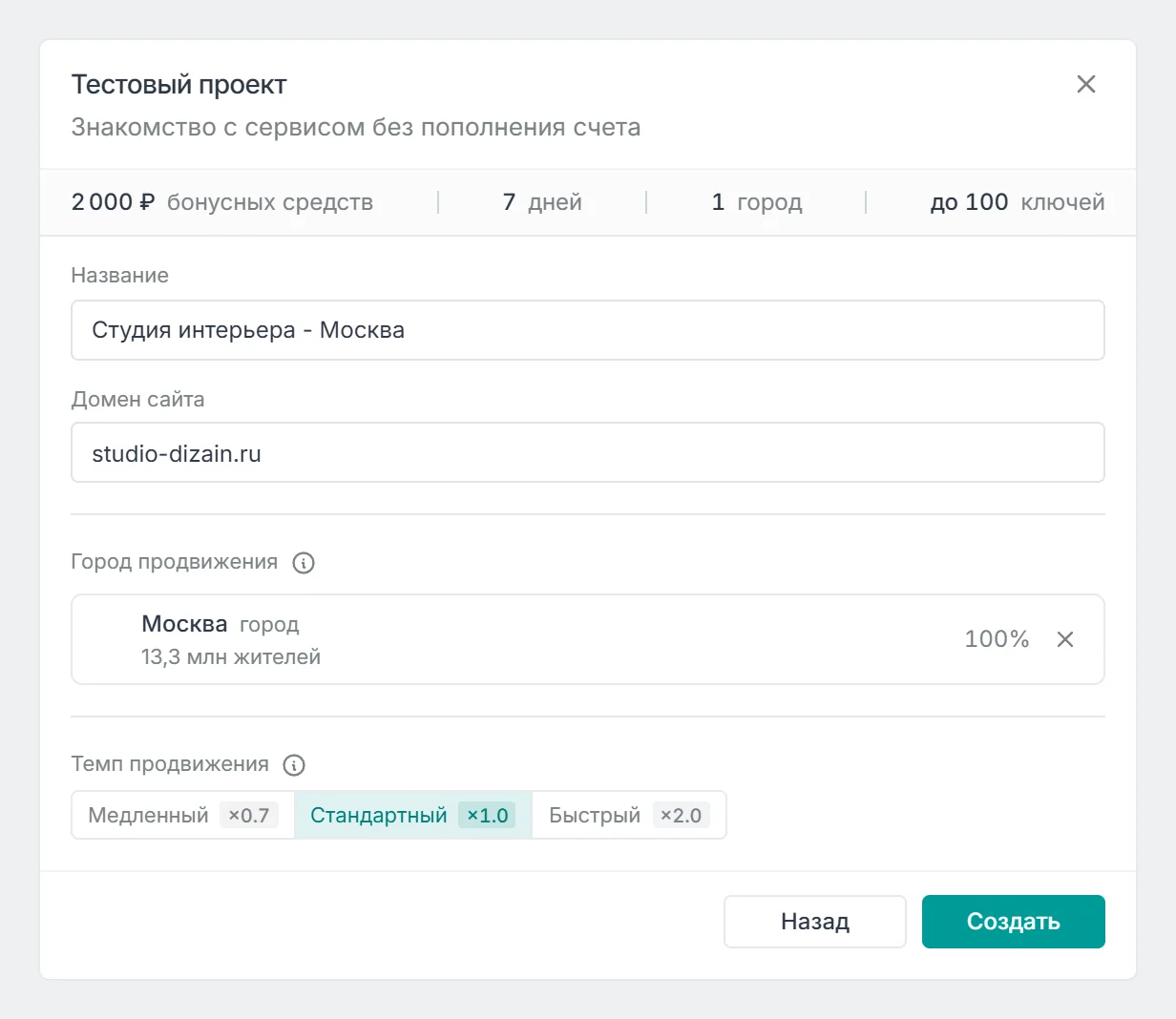Screen dimensions: 1176x1019
Task: Open the Темп продвижения info tooltip icon
Action: pos(294,765)
